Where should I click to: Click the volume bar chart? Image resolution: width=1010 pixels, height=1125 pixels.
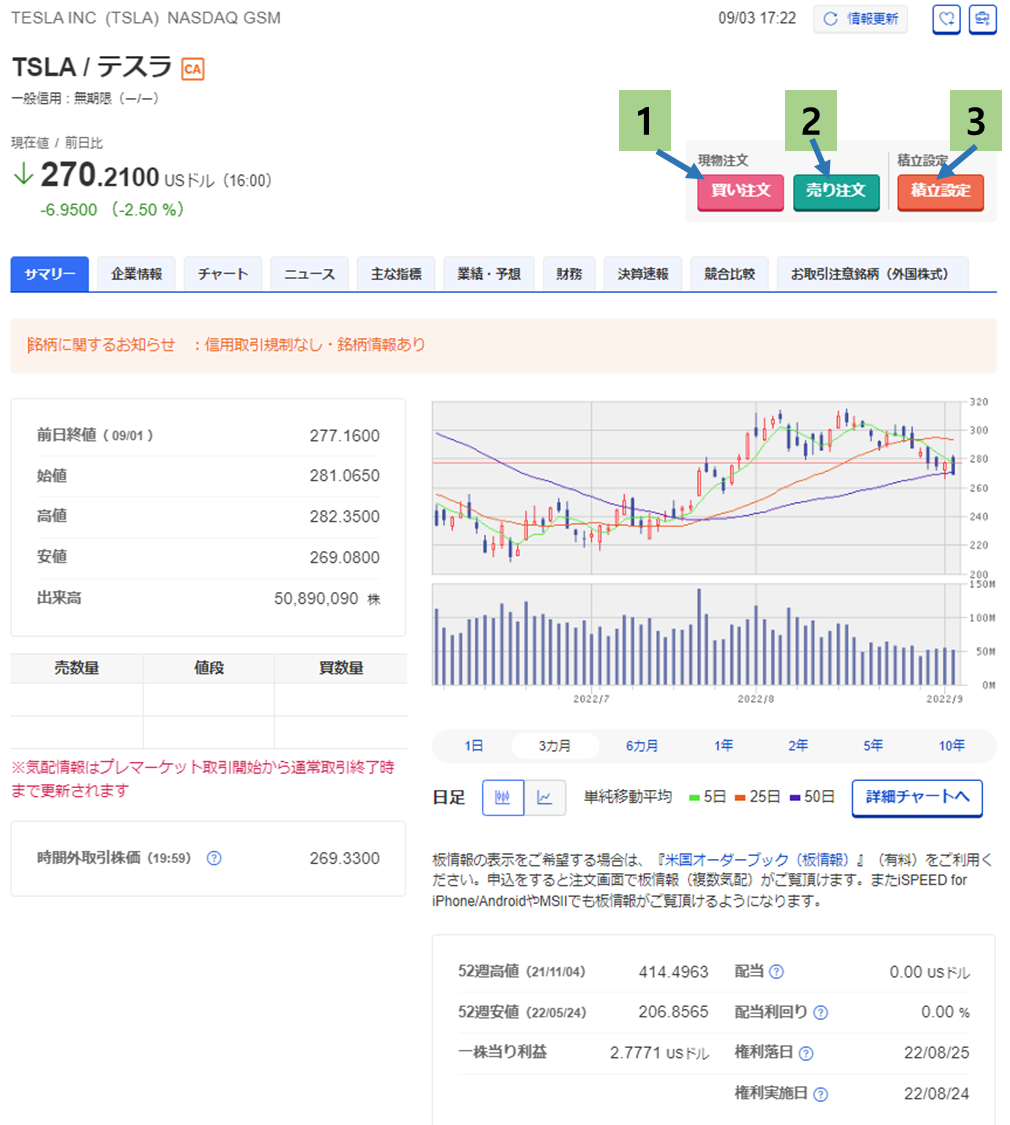(697, 635)
